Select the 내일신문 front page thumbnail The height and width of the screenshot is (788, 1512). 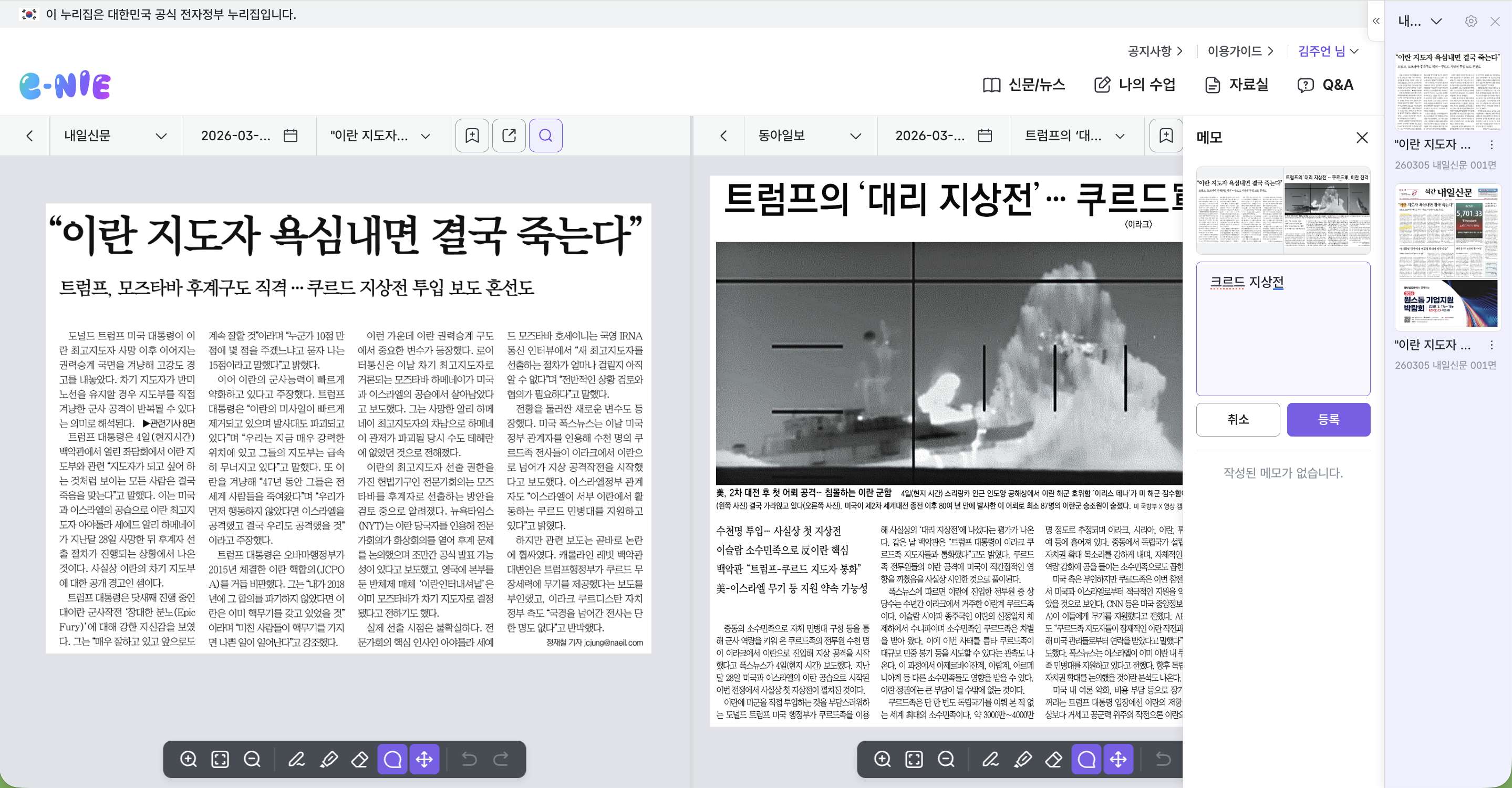coord(1447,258)
